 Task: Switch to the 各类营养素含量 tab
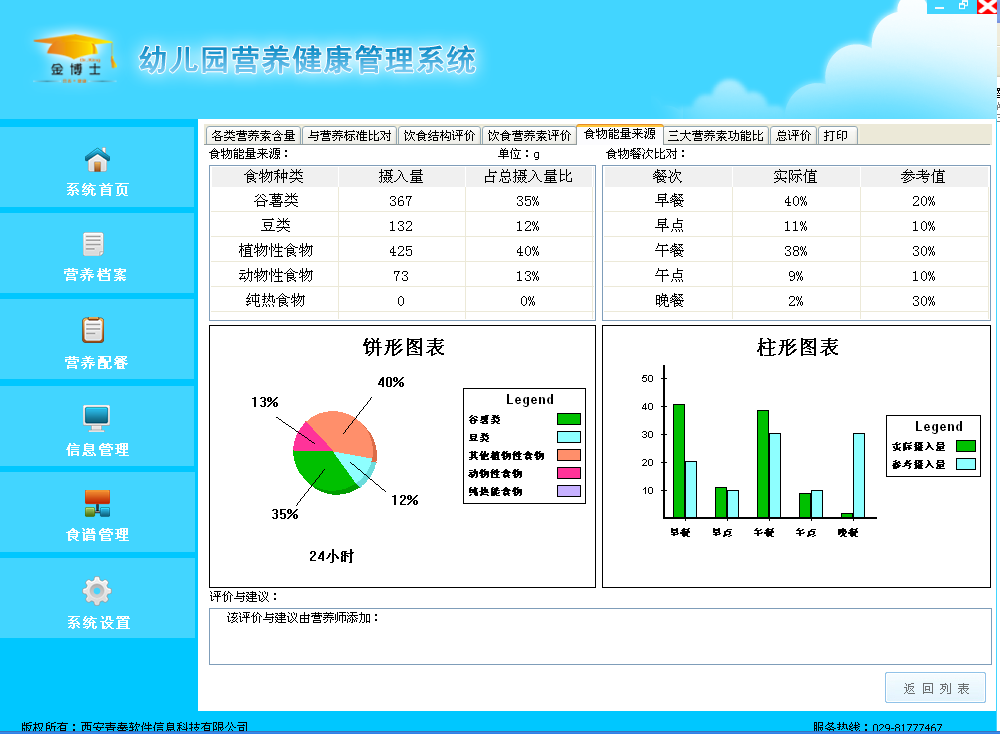point(253,135)
